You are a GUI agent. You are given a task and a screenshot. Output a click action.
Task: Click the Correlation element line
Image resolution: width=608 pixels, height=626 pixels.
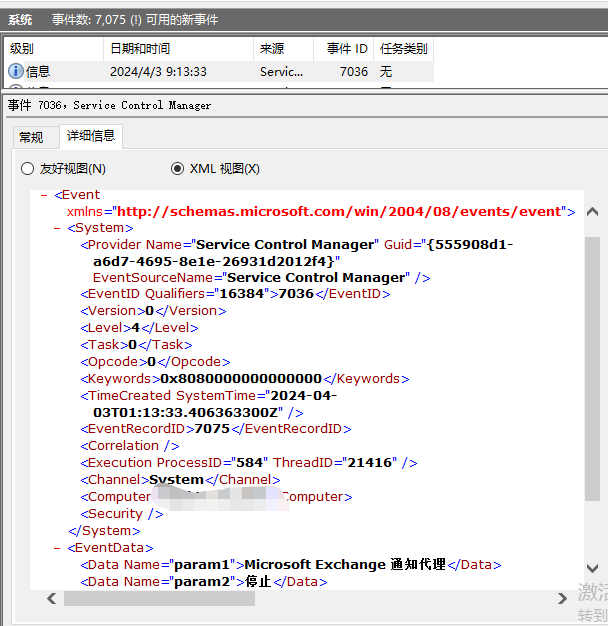pyautogui.click(x=130, y=446)
